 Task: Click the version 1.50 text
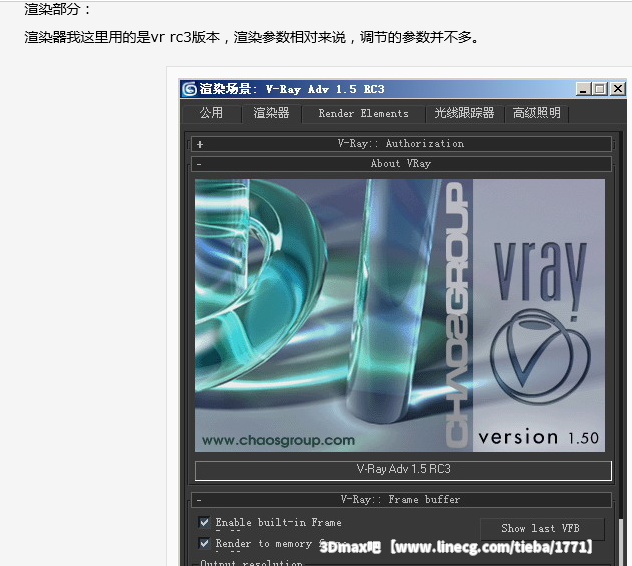tap(538, 437)
